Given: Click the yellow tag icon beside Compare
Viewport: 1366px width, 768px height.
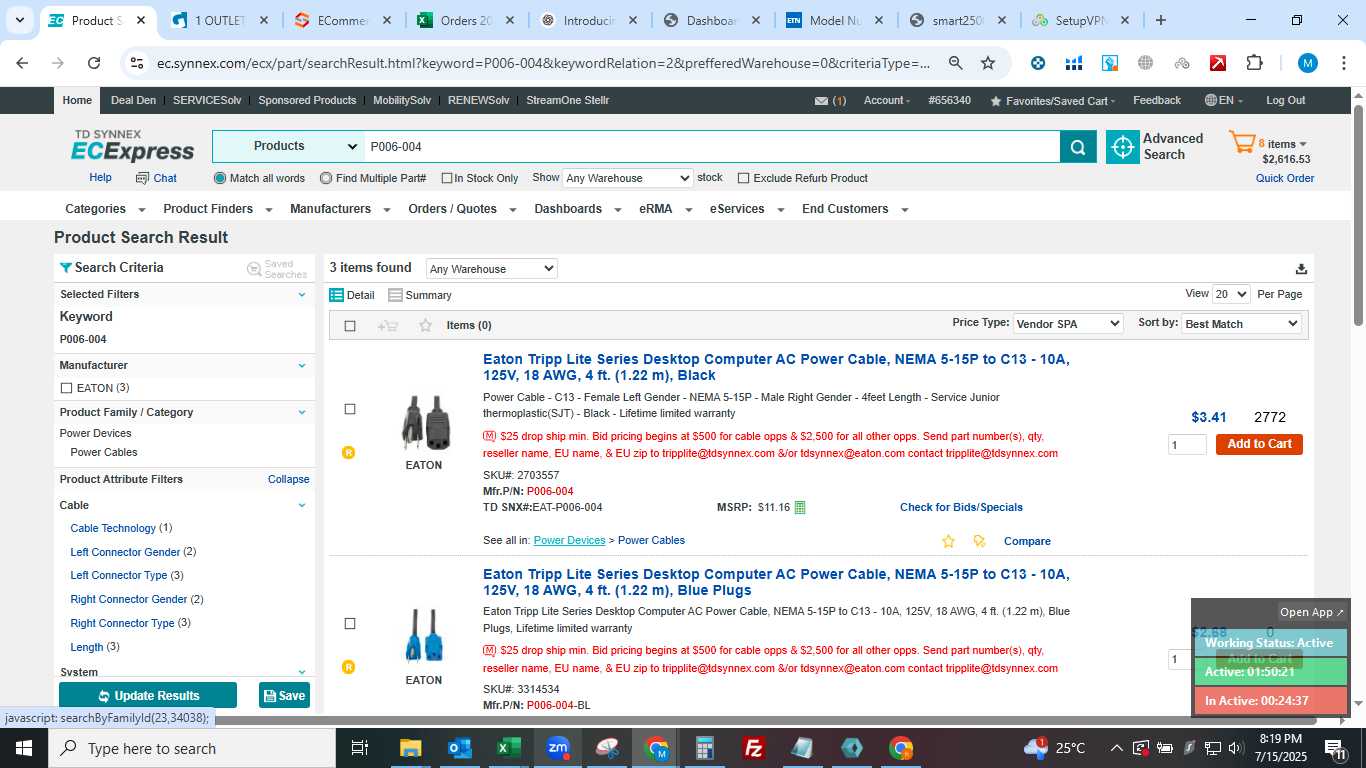Looking at the screenshot, I should coord(979,541).
